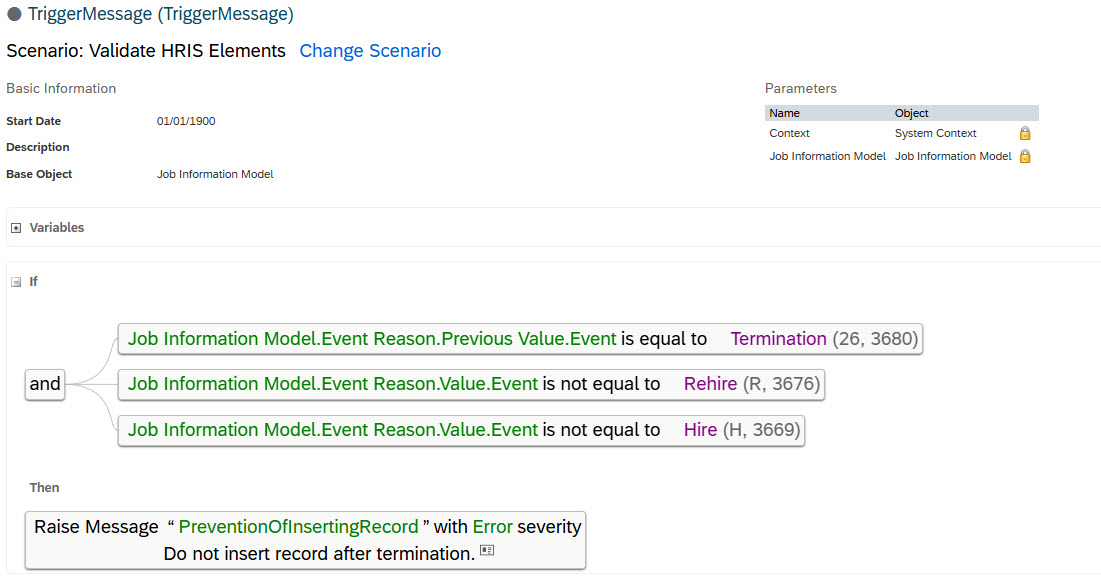Select the Hire condition expression
This screenshot has width=1101, height=576.
(461, 430)
